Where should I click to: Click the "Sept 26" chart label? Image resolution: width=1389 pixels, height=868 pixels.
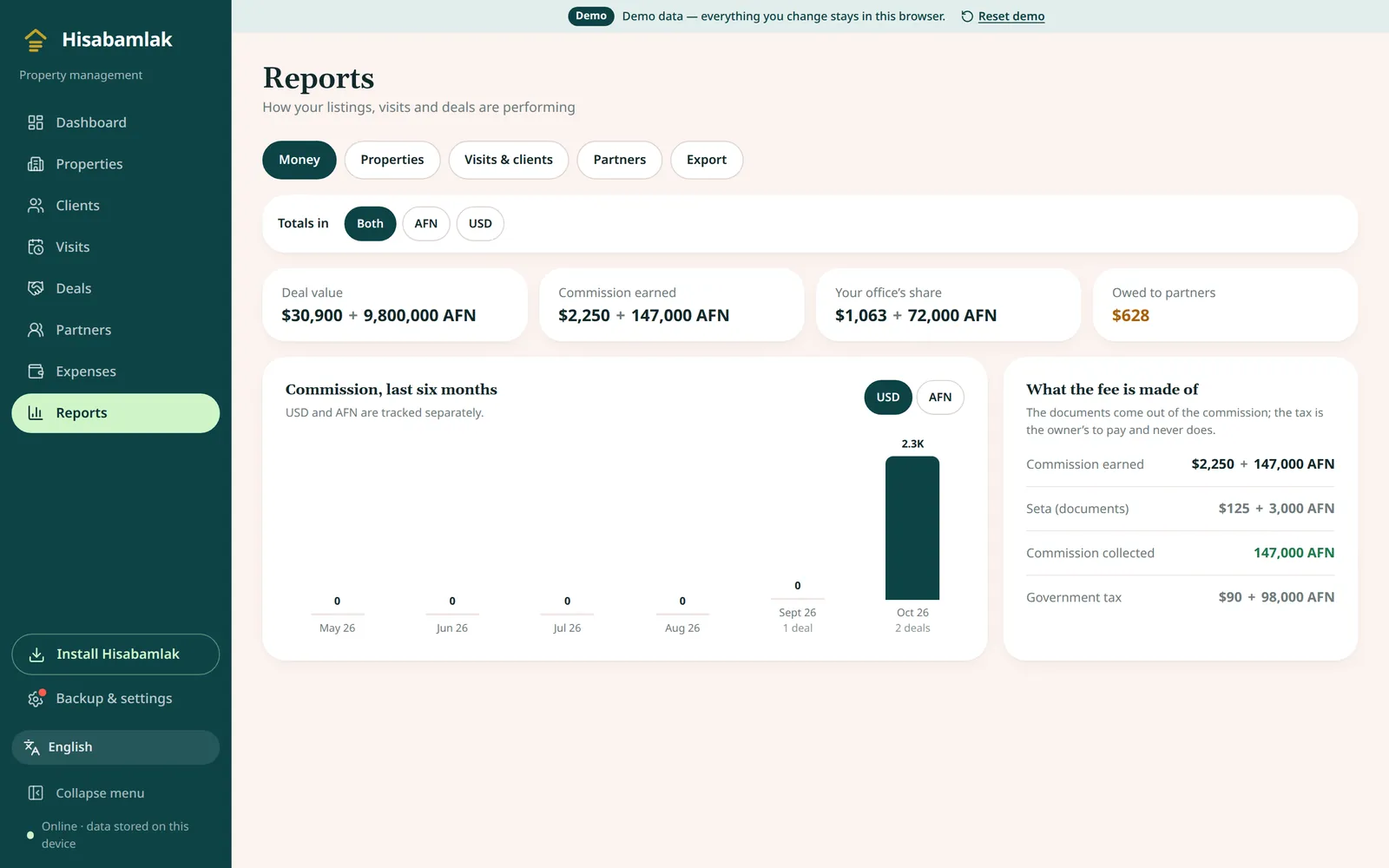tap(798, 613)
